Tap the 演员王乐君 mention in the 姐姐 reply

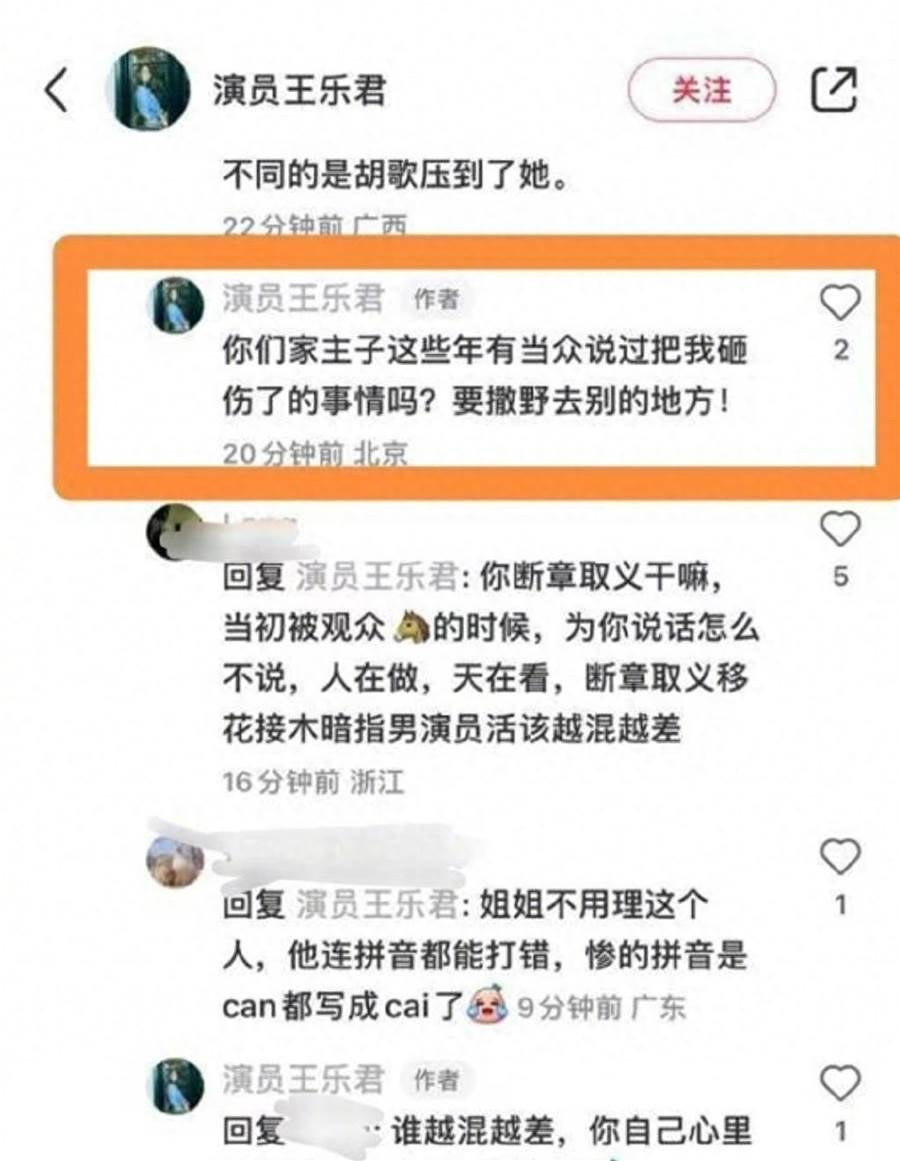[377, 904]
